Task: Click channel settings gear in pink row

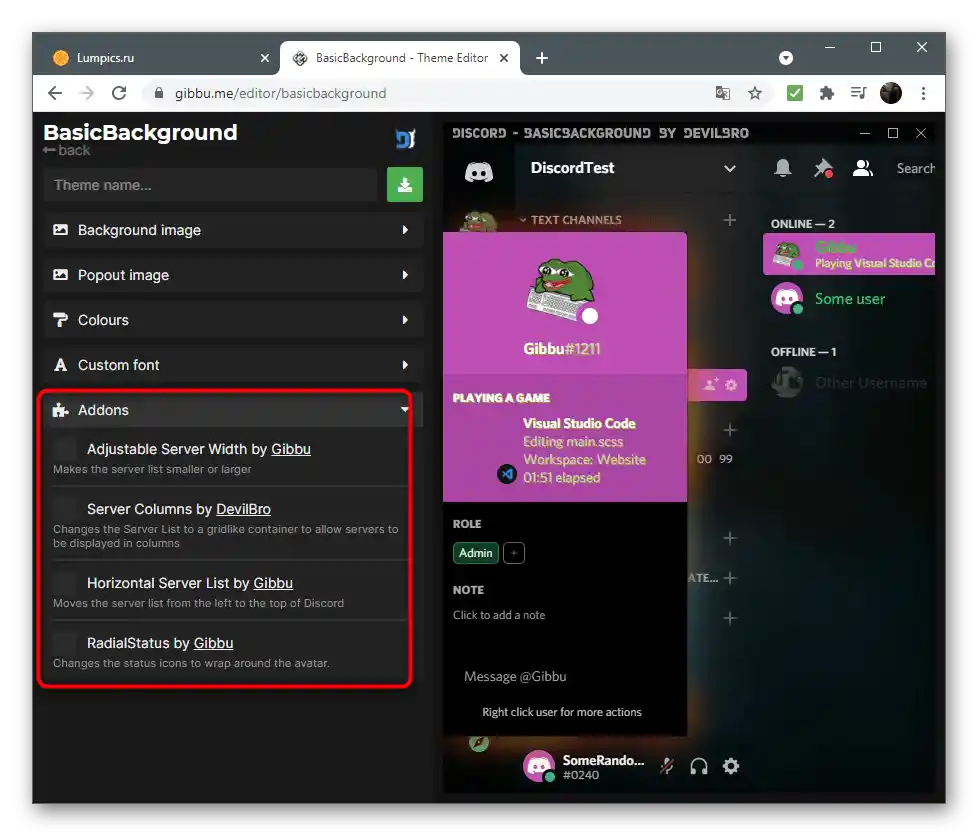Action: [731, 385]
